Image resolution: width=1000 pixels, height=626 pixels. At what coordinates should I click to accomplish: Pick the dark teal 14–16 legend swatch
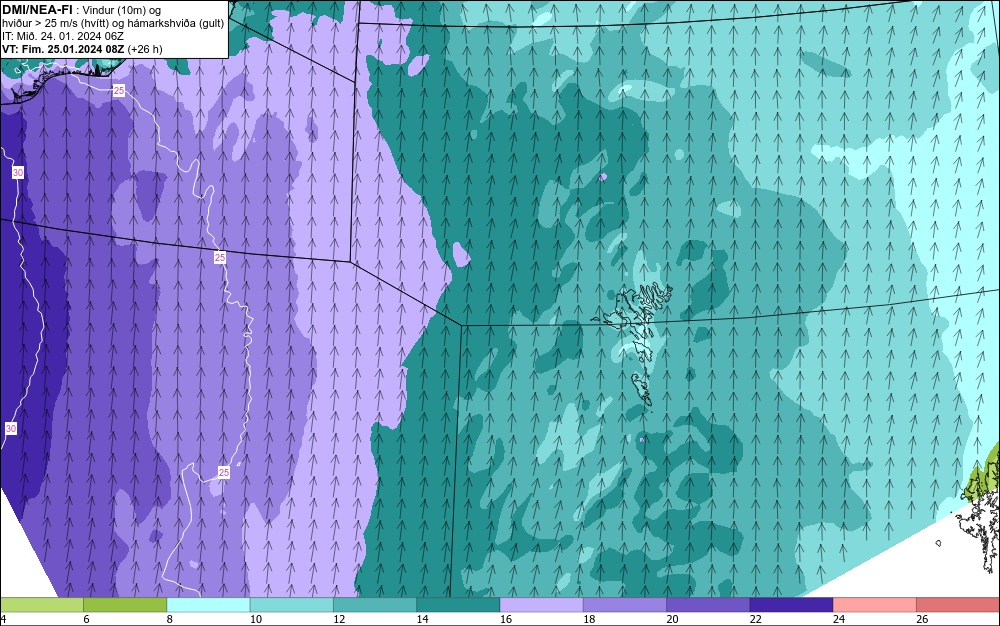pyautogui.click(x=458, y=604)
